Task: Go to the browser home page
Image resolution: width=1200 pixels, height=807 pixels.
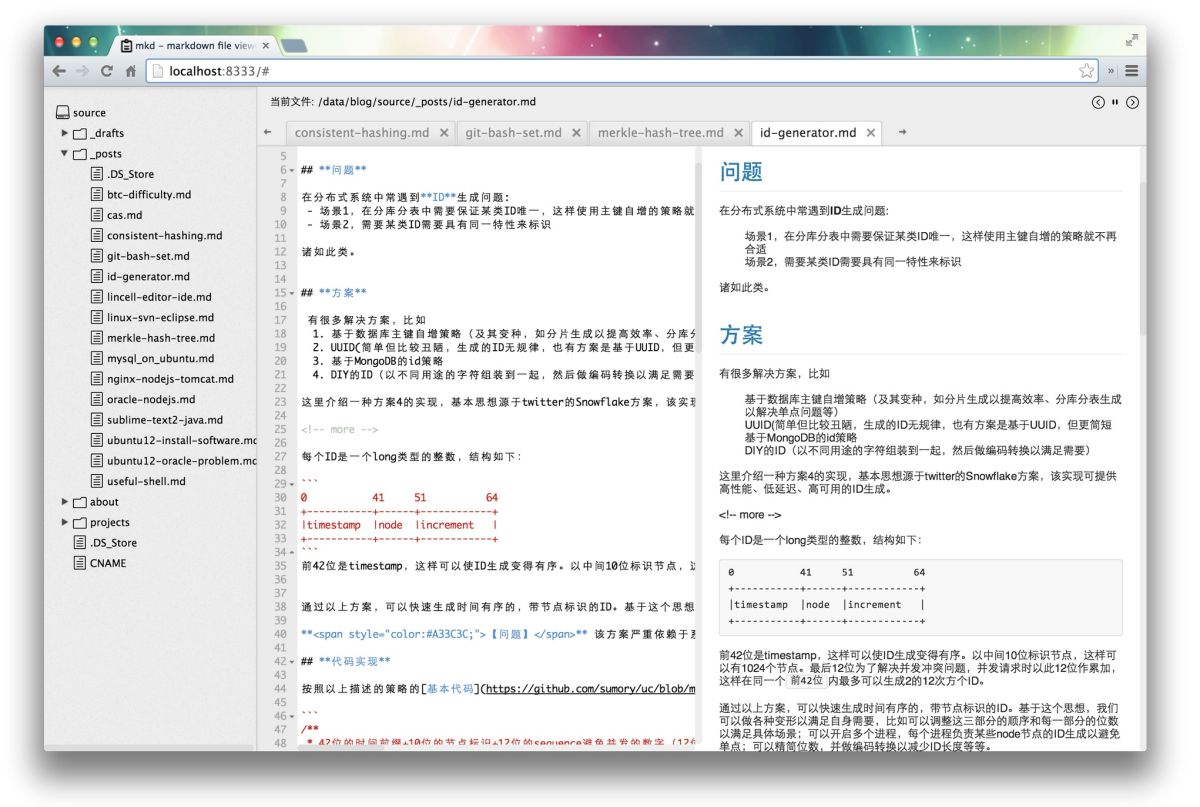Action: (x=130, y=71)
